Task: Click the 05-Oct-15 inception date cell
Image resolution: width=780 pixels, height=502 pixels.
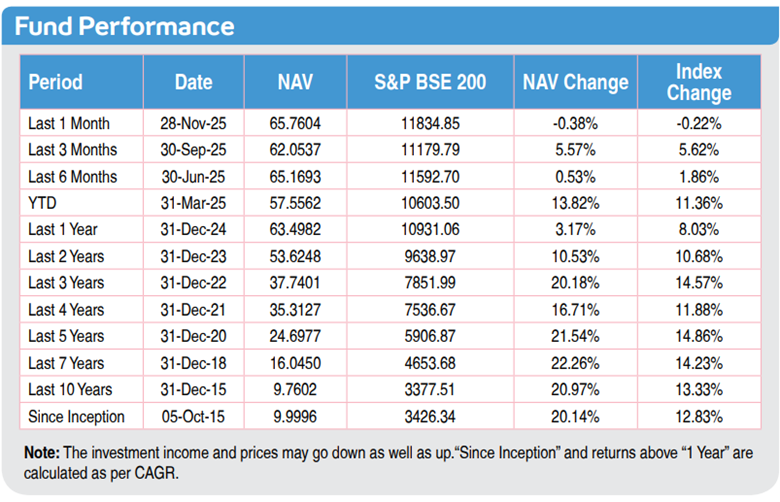Action: point(194,416)
